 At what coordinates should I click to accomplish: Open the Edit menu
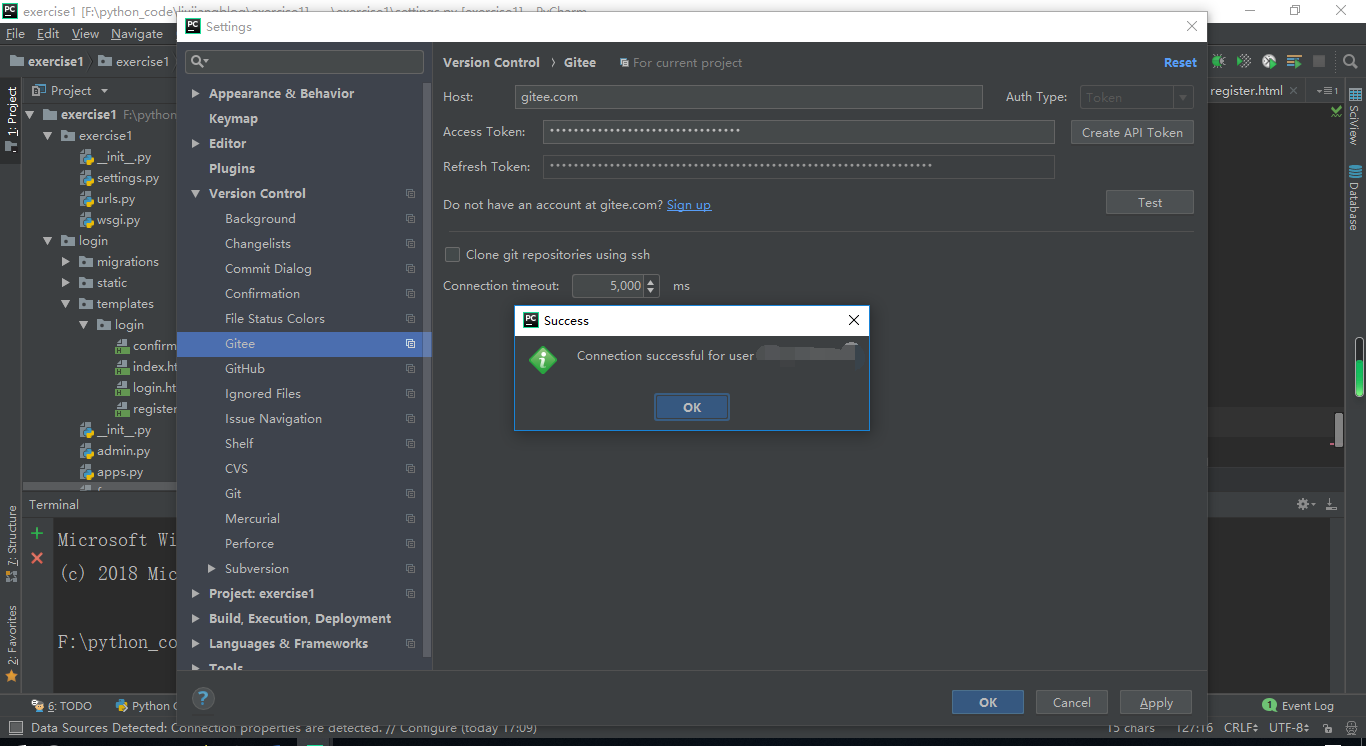click(48, 34)
